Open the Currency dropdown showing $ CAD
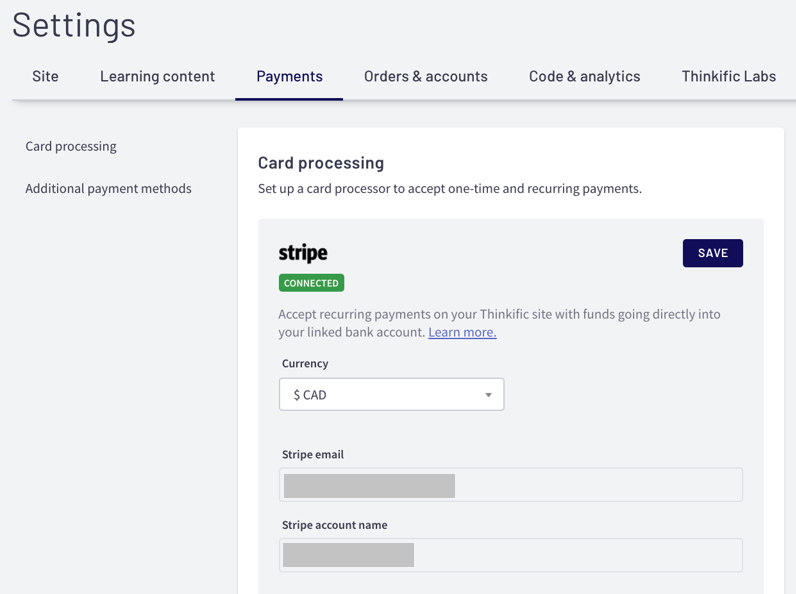This screenshot has height=594, width=796. [x=391, y=394]
